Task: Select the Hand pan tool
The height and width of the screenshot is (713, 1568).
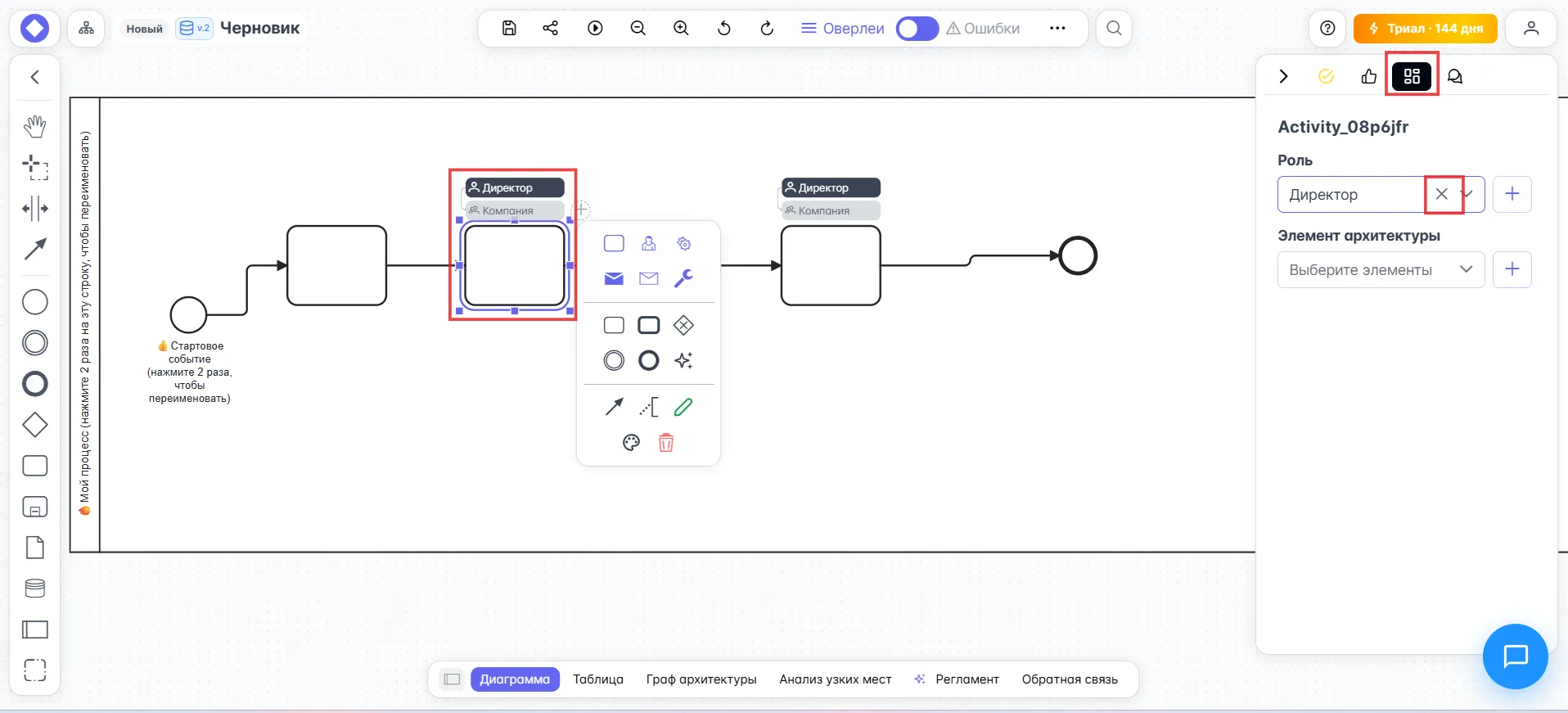Action: [34, 126]
